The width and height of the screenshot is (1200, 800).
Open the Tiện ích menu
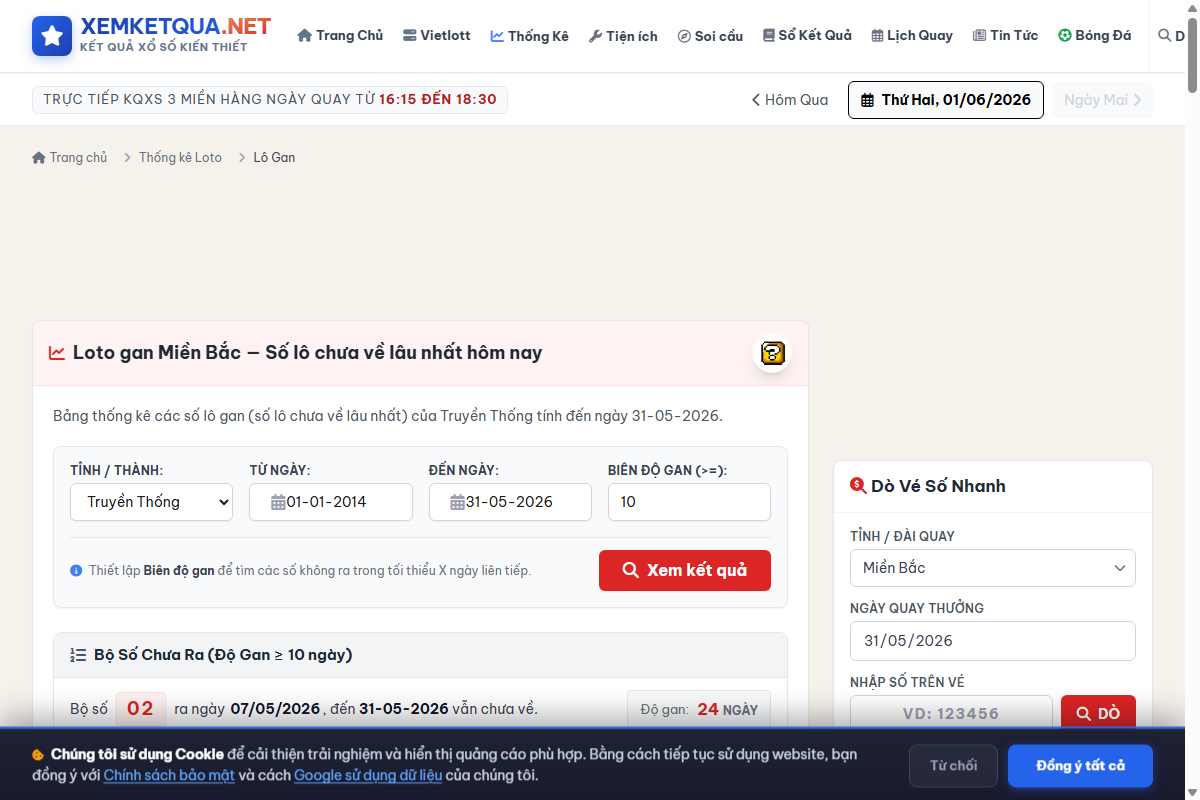[623, 36]
